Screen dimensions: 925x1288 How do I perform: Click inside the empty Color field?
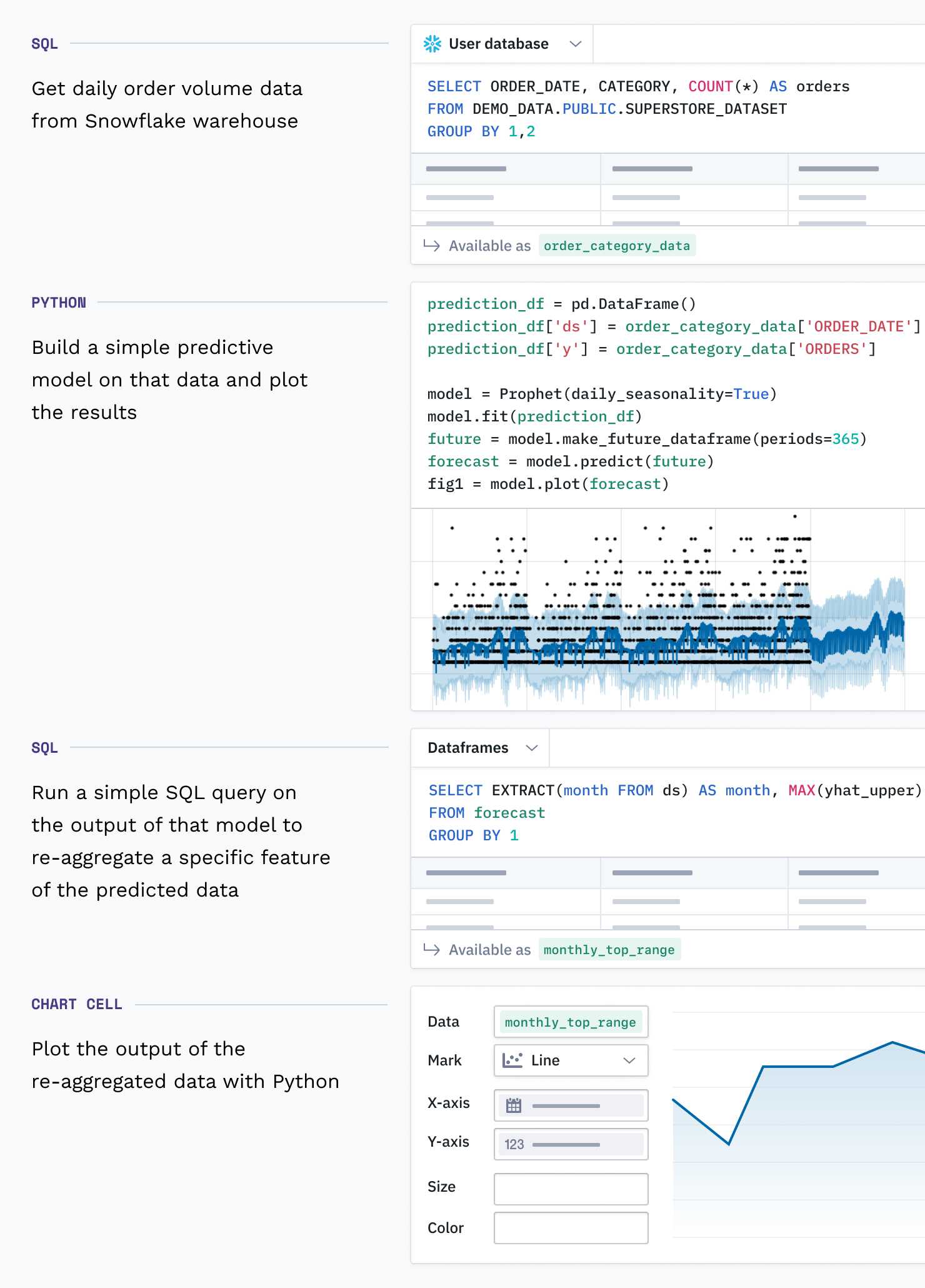tap(570, 1227)
